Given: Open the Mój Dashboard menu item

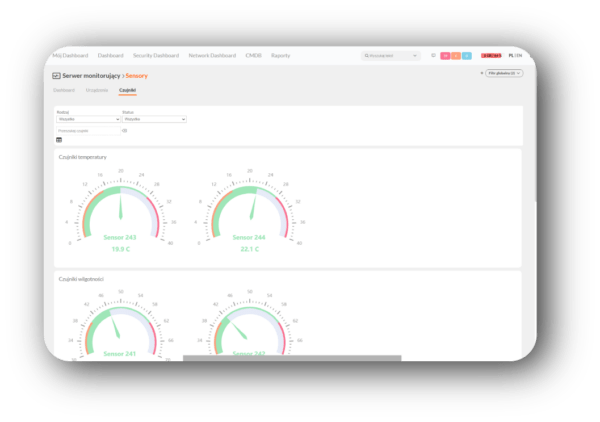Looking at the screenshot, I should pos(70,55).
